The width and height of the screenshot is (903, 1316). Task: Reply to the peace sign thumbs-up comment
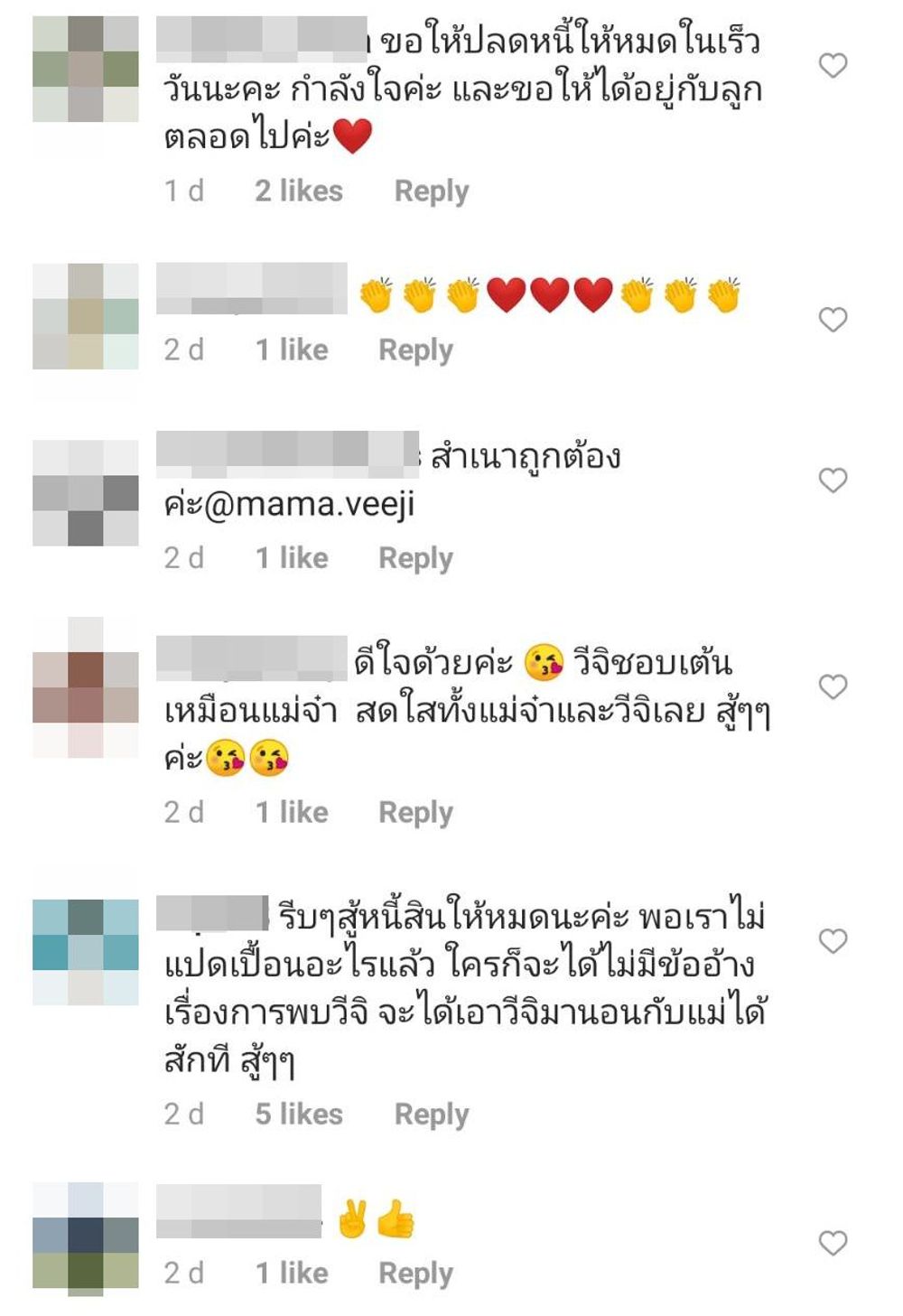coord(415,1274)
